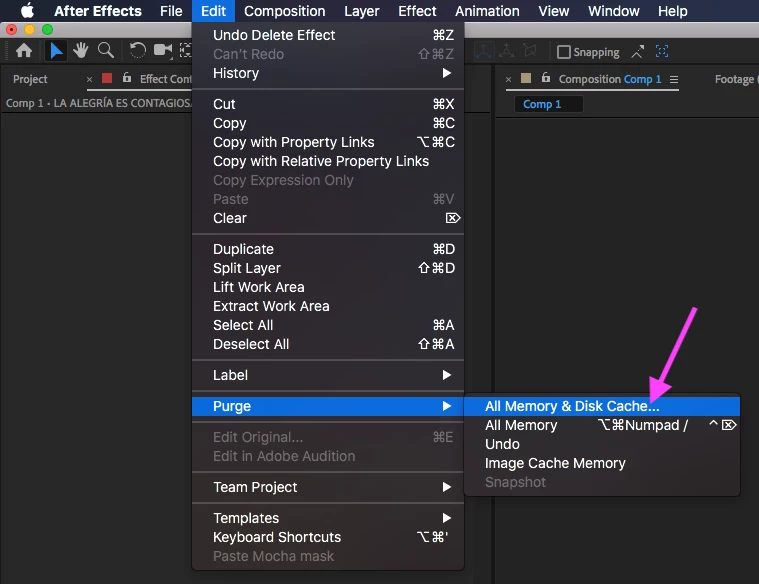Open the Effect menu
The width and height of the screenshot is (759, 584).
[x=417, y=11]
